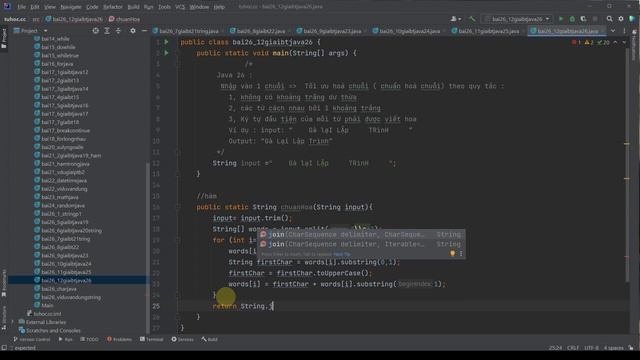Viewport: 640px width, 360px height.
Task: Open the run configuration dropdown bai26_12giaibtjava26
Action: pos(517,19)
